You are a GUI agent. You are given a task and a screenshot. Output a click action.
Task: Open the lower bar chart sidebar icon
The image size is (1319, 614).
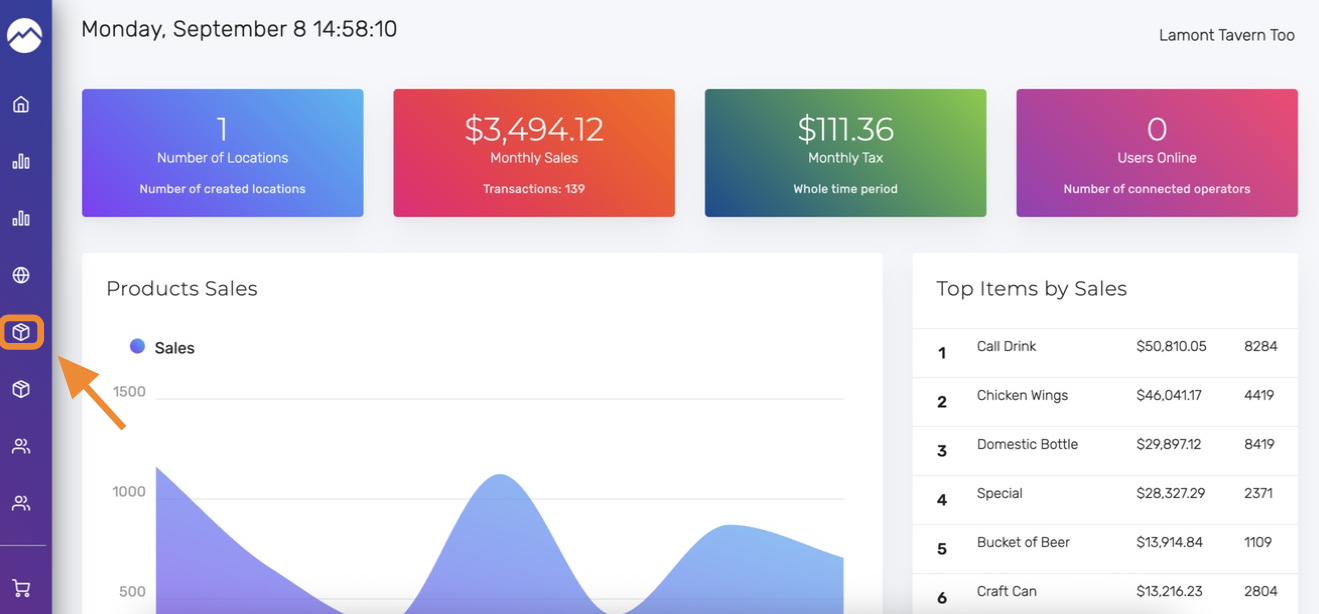21,218
